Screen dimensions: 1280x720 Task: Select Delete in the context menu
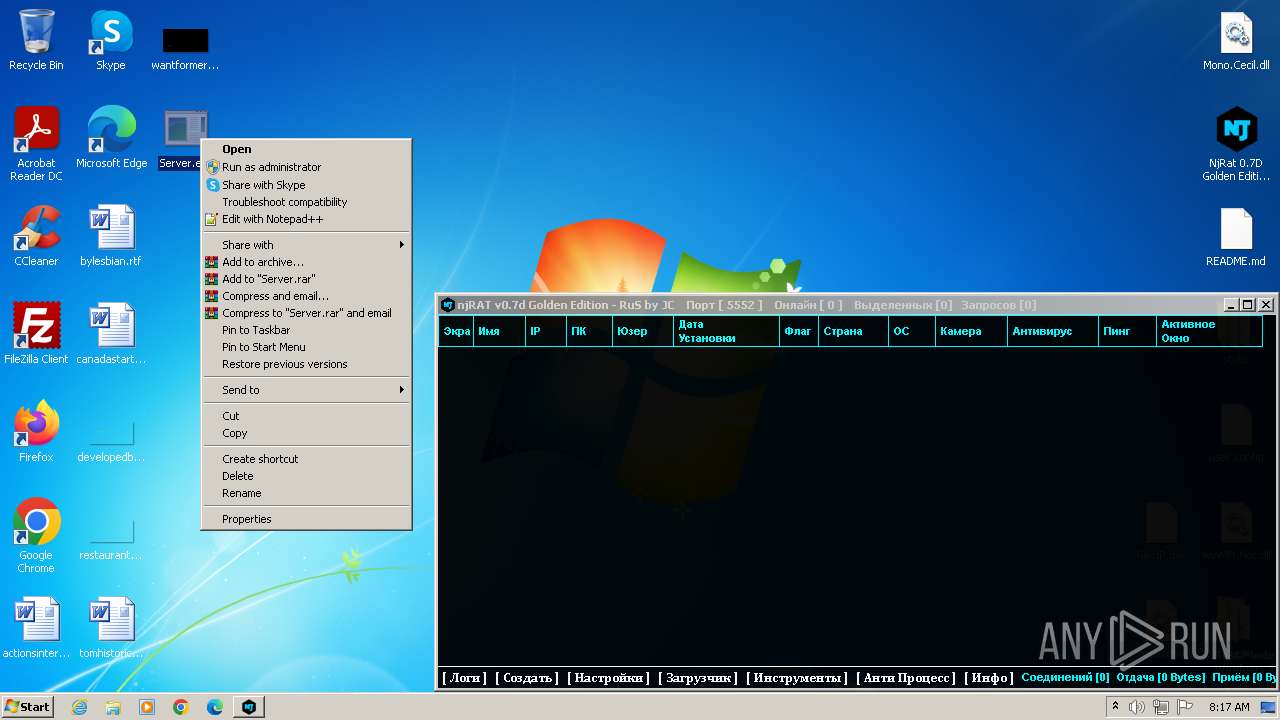(x=306, y=476)
